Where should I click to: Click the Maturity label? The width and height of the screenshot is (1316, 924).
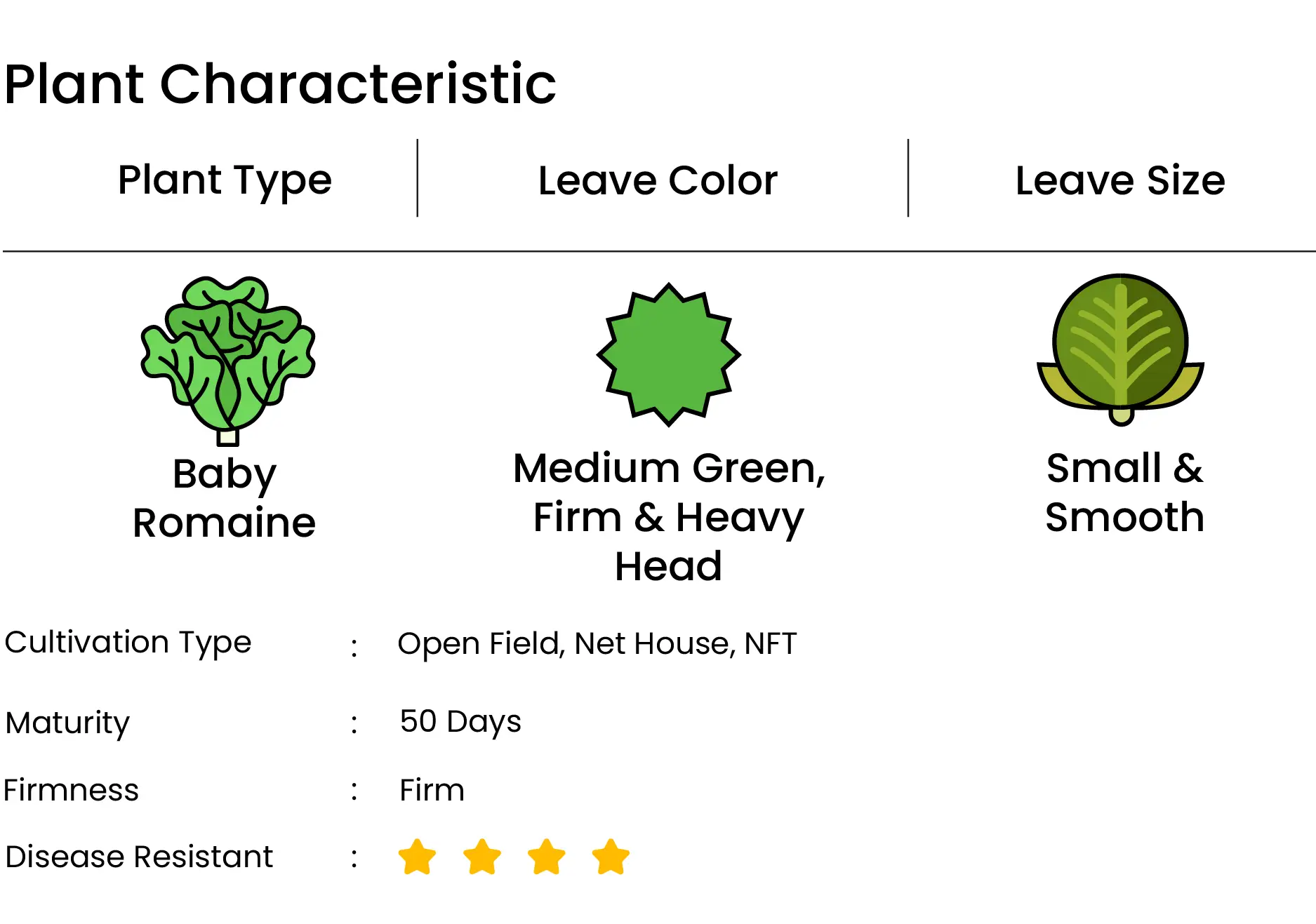click(67, 723)
